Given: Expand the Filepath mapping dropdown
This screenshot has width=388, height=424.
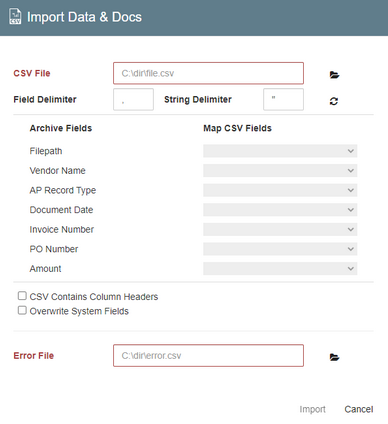Looking at the screenshot, I should (280, 151).
